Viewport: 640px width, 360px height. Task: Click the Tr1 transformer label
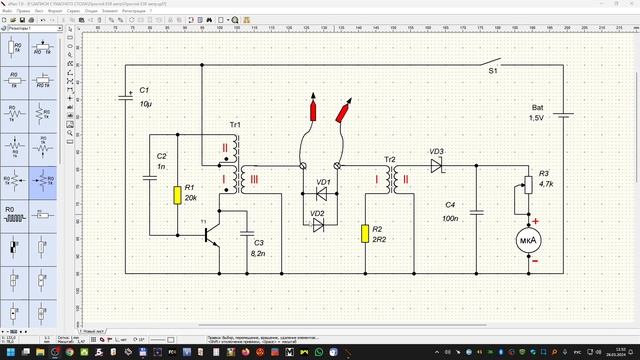coord(235,125)
